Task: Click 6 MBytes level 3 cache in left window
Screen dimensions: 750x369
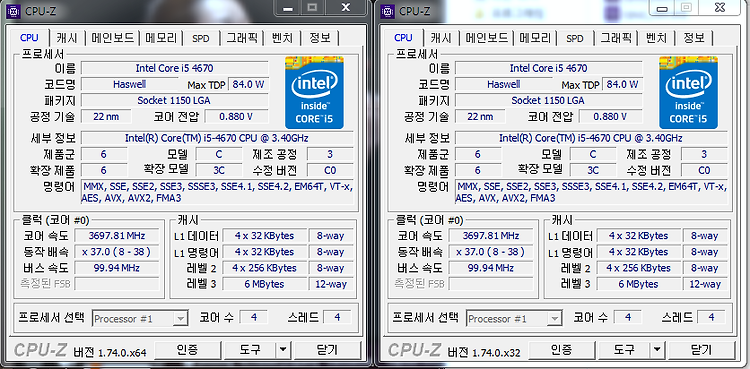Action: point(264,284)
